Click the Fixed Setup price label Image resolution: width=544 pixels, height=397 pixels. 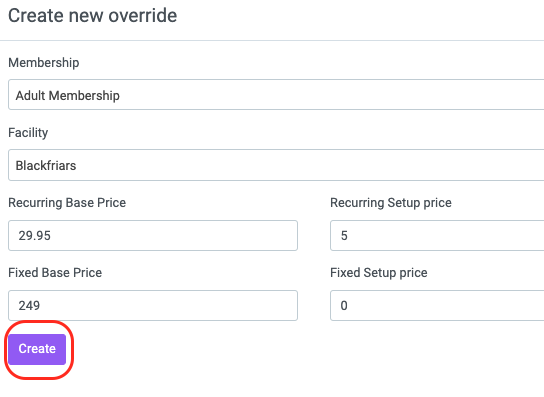379,273
